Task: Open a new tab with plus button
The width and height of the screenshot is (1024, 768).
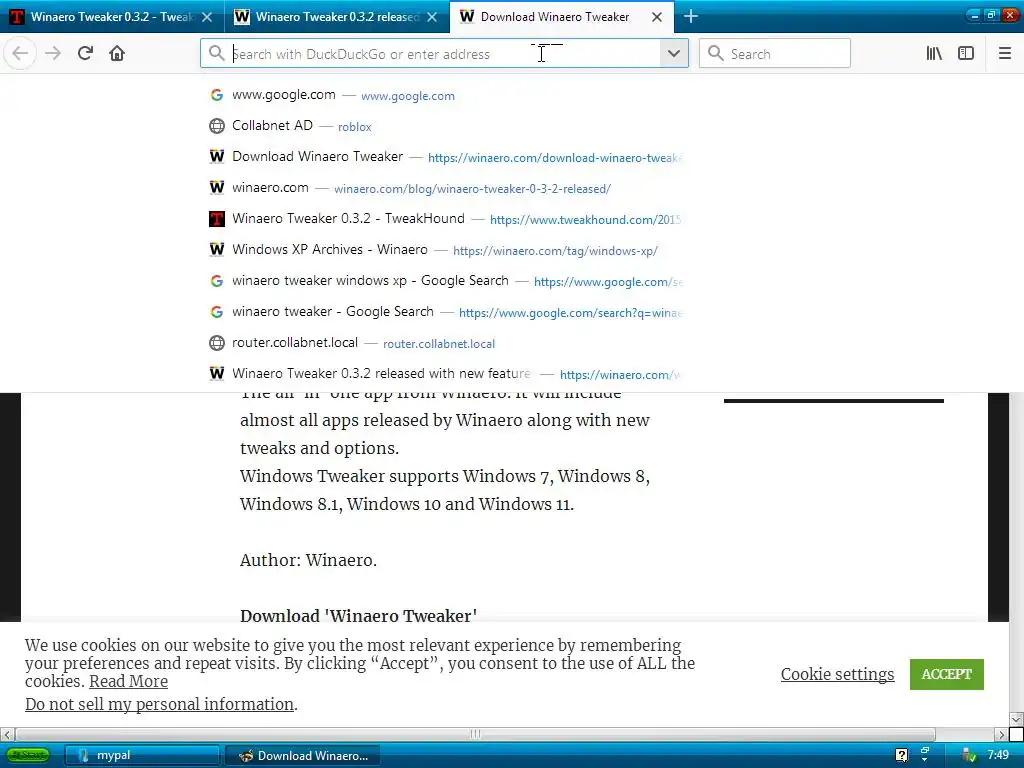Action: 690,16
